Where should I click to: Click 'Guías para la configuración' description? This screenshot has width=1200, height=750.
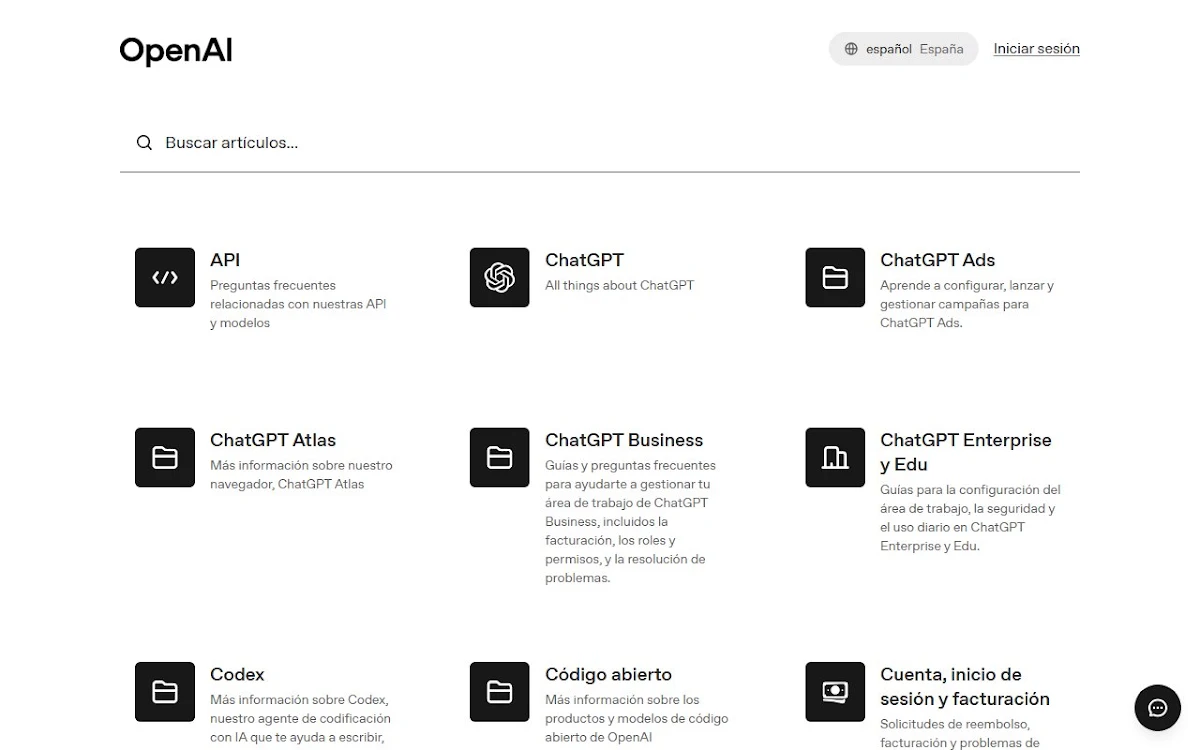(x=970, y=518)
